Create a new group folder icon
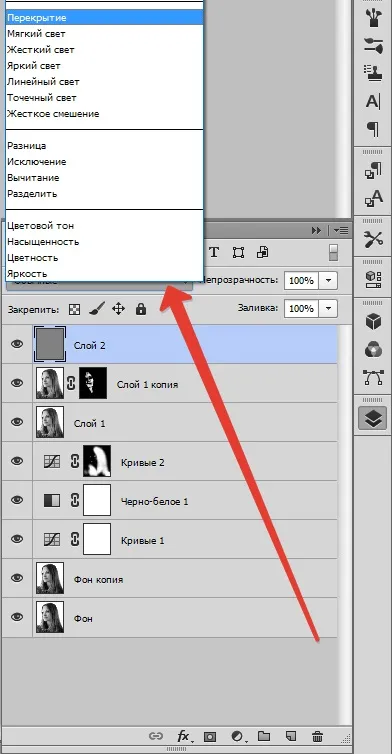 pyautogui.click(x=263, y=736)
